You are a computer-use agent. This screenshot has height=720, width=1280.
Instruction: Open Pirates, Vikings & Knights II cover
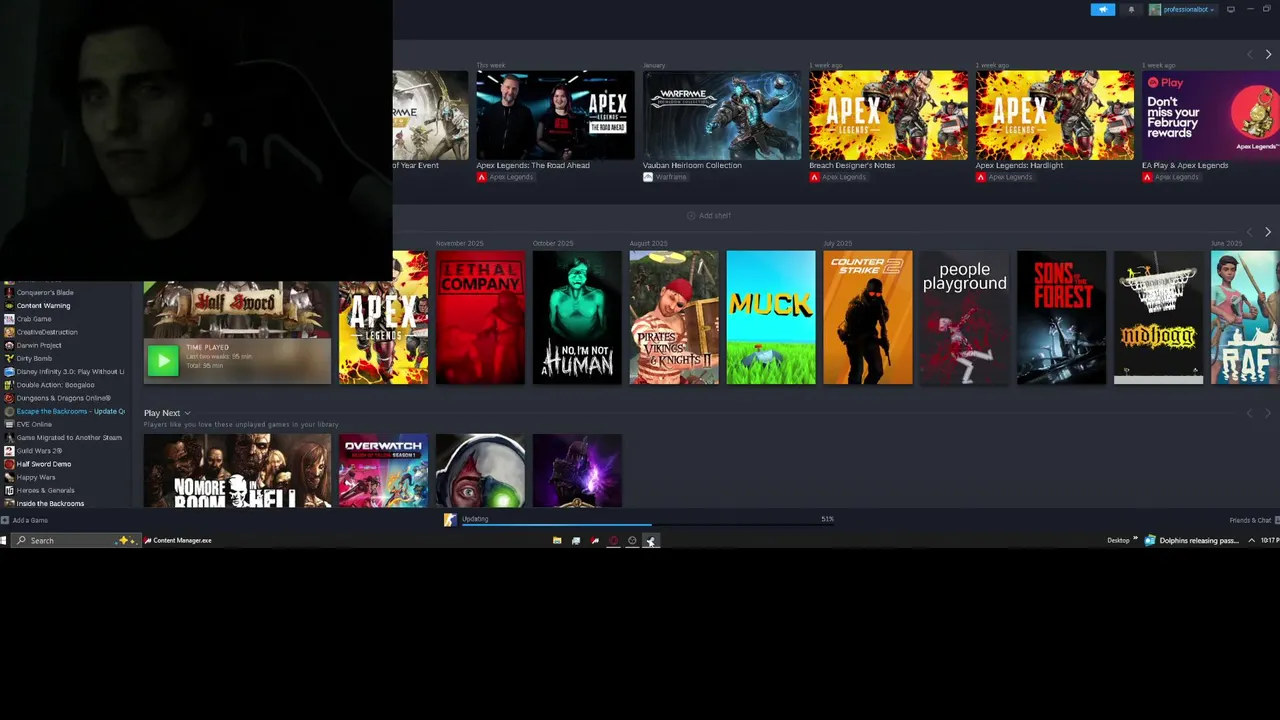click(x=674, y=317)
